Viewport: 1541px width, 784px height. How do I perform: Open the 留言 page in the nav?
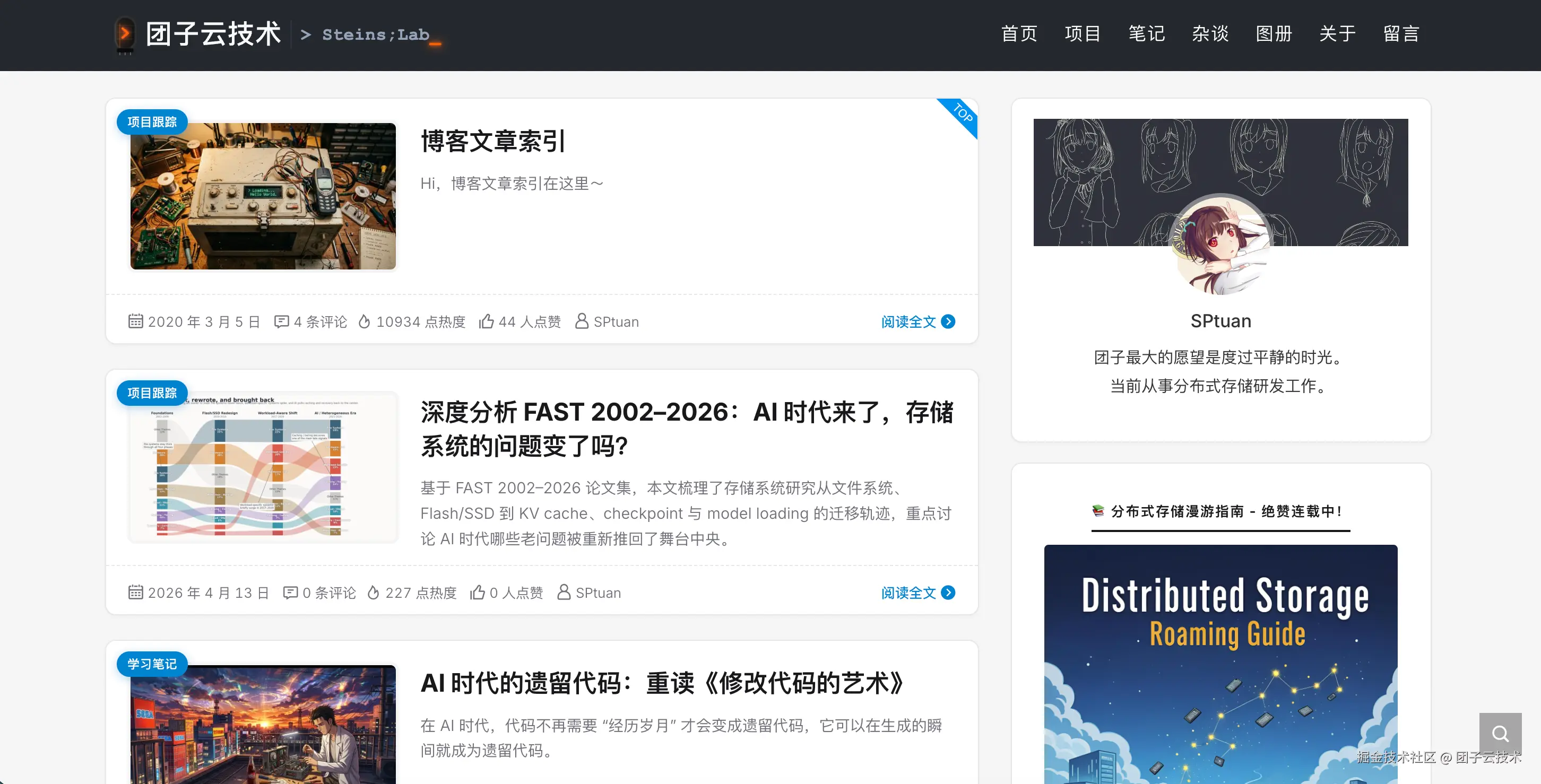tap(1401, 34)
